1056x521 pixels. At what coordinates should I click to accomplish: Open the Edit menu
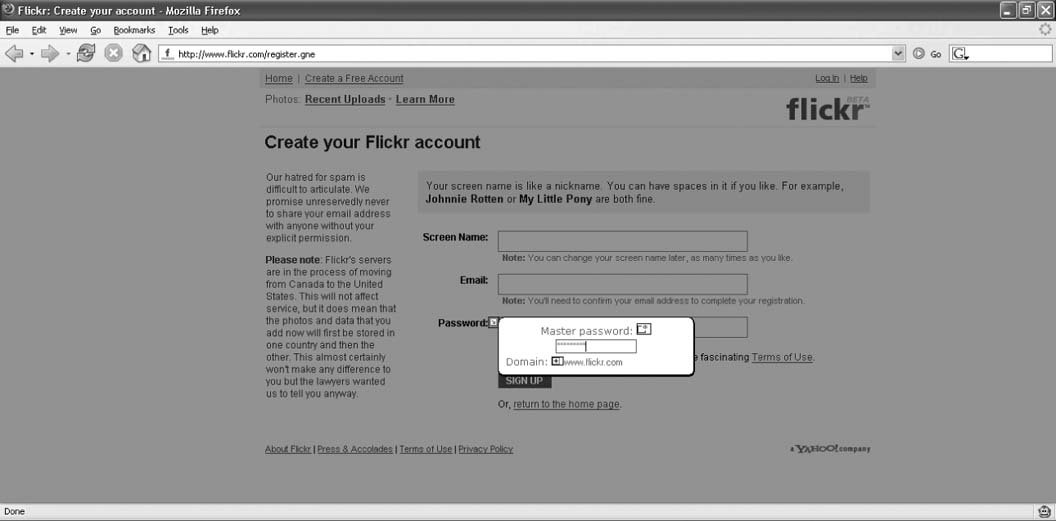pyautogui.click(x=39, y=30)
